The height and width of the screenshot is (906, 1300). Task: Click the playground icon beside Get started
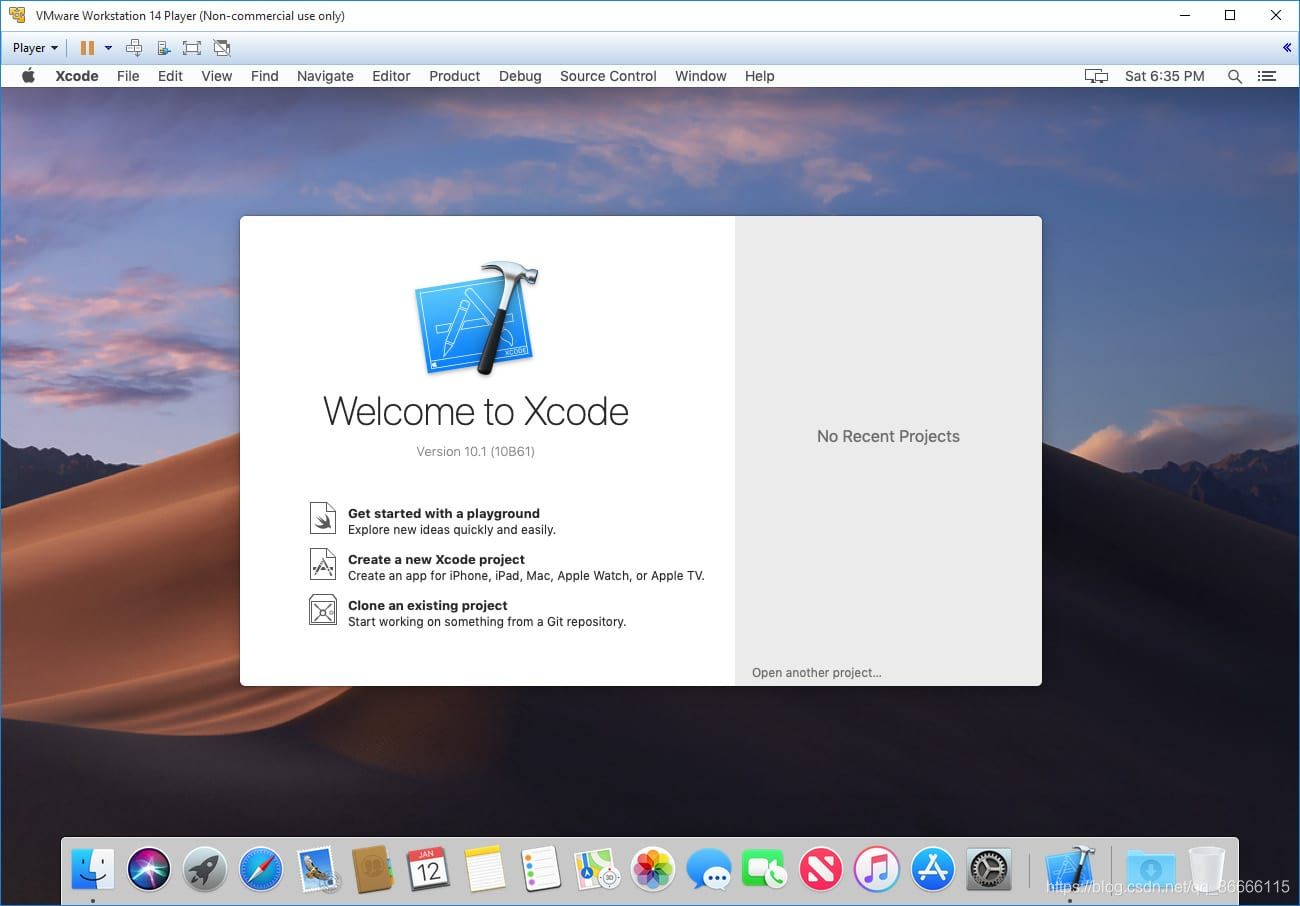pyautogui.click(x=322, y=518)
